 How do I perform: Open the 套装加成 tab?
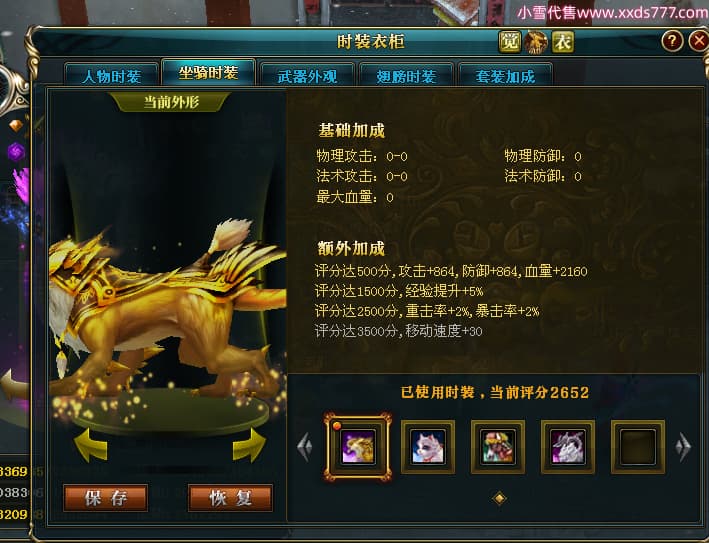pyautogui.click(x=505, y=76)
